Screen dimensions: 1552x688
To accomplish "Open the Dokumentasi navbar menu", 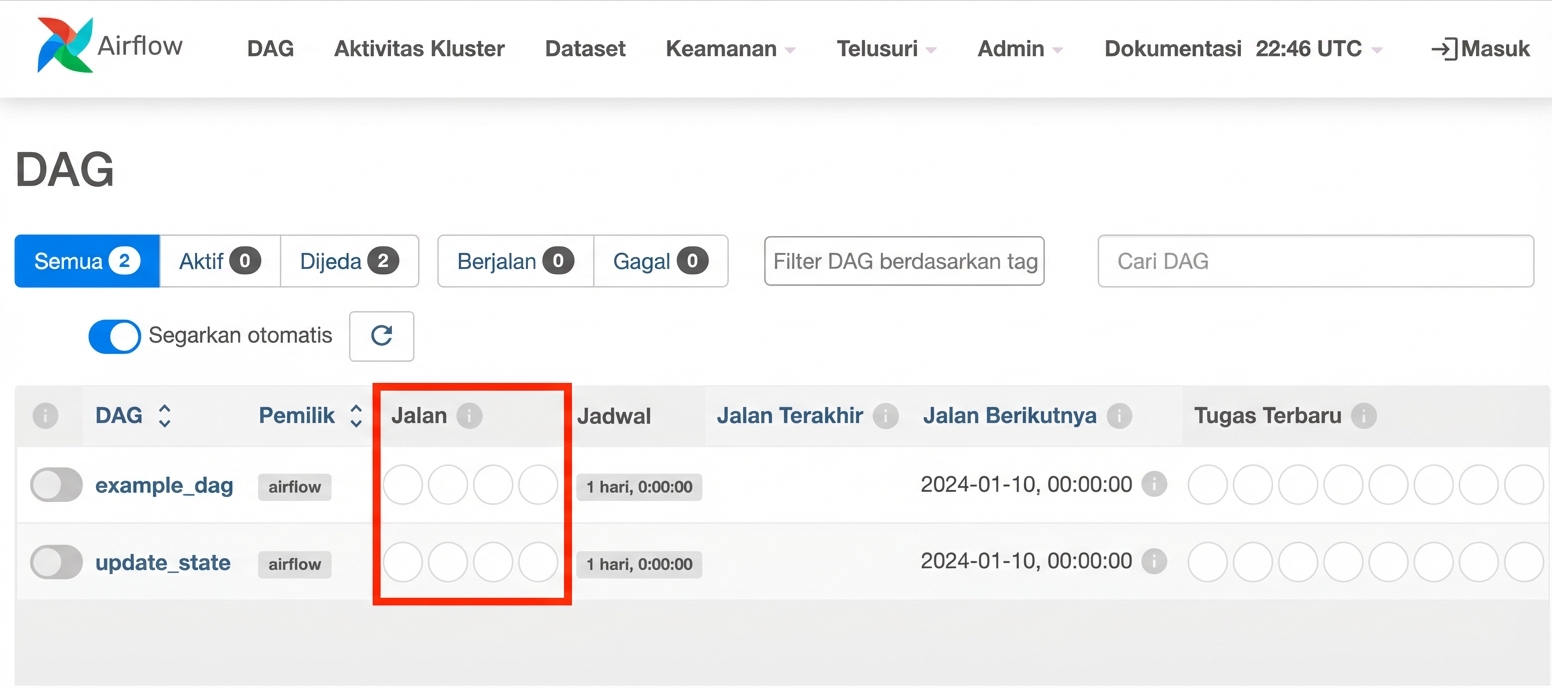I will pyautogui.click(x=1173, y=49).
